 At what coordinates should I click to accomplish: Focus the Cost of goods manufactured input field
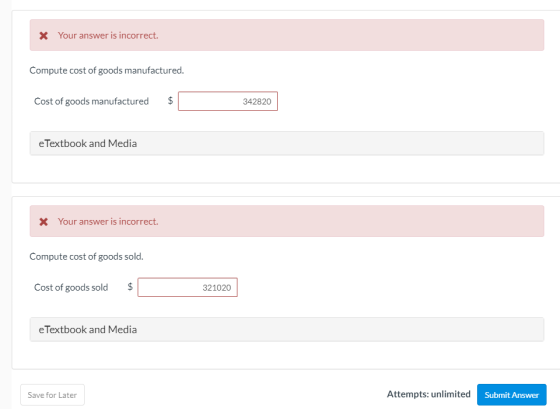click(x=228, y=101)
